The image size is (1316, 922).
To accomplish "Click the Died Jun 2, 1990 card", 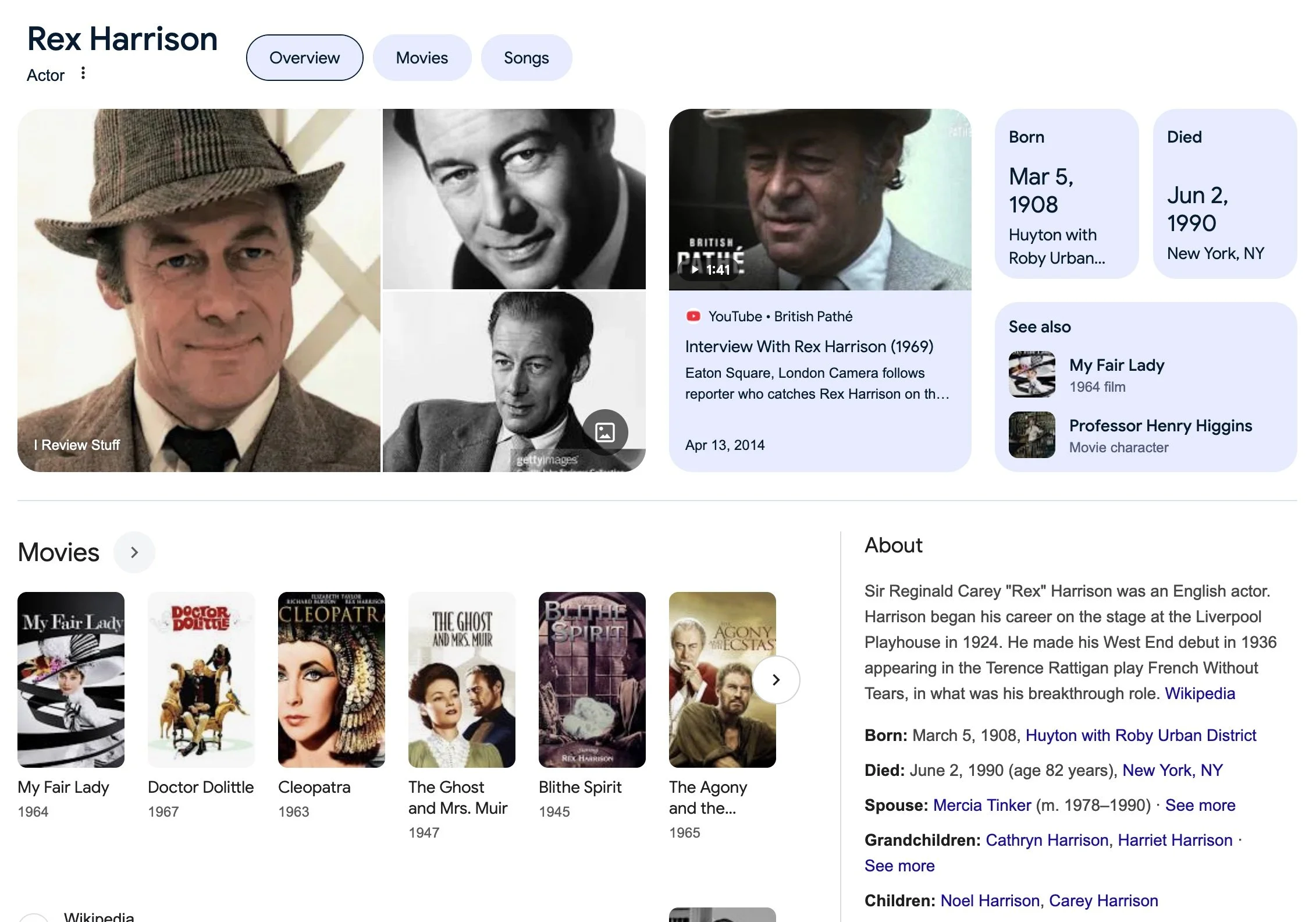I will (1224, 194).
